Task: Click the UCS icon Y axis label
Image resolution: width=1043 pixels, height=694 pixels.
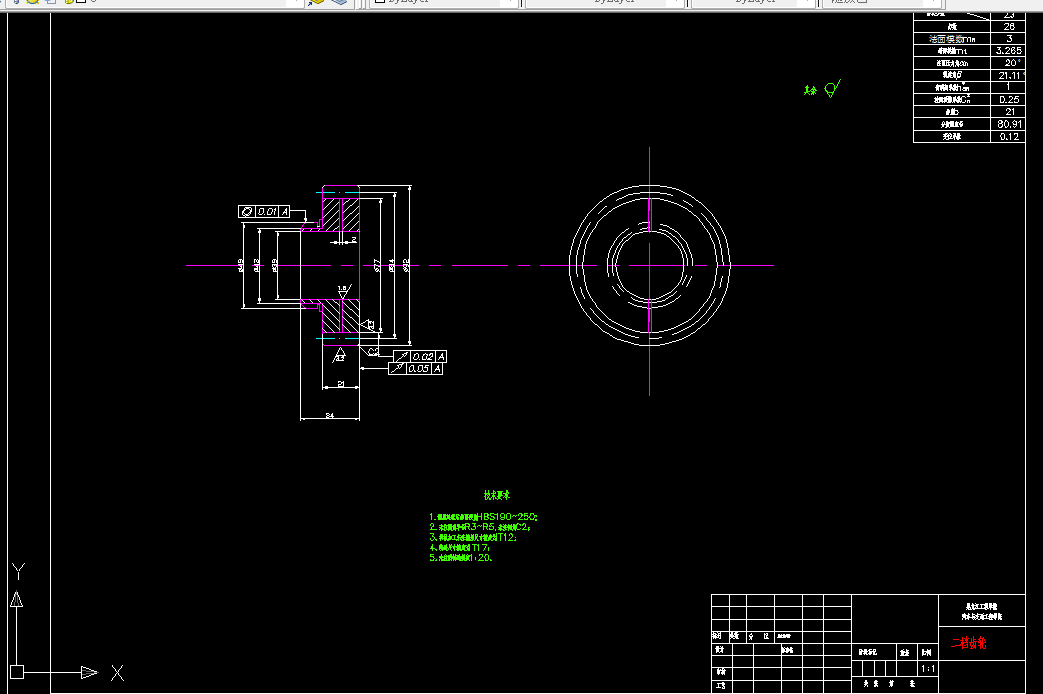Action: pos(18,571)
